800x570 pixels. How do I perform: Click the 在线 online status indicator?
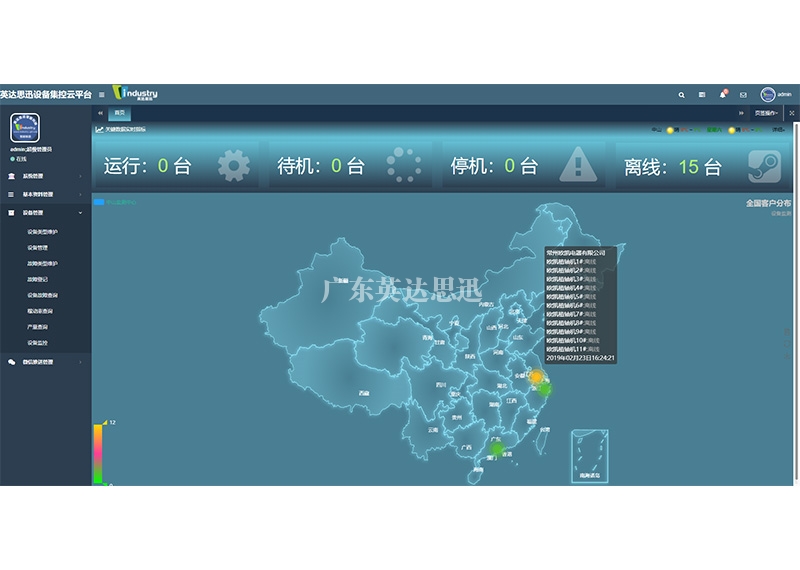19,159
